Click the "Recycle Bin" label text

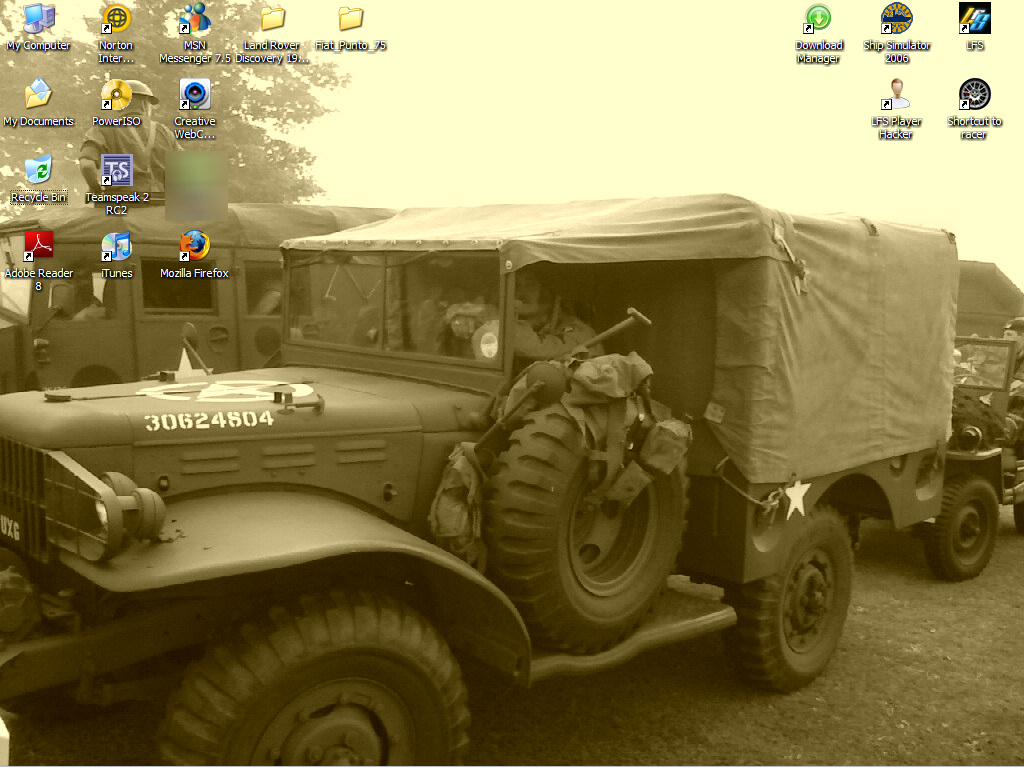[39, 197]
